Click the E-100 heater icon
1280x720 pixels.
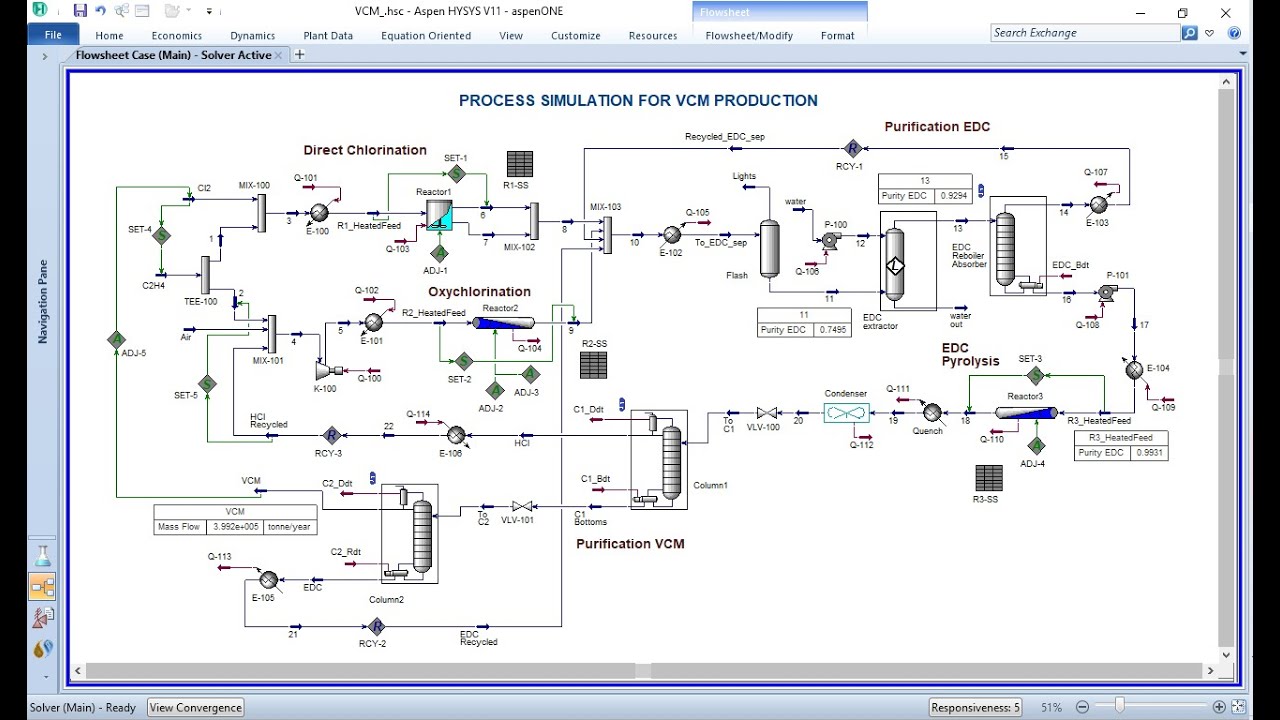point(319,212)
